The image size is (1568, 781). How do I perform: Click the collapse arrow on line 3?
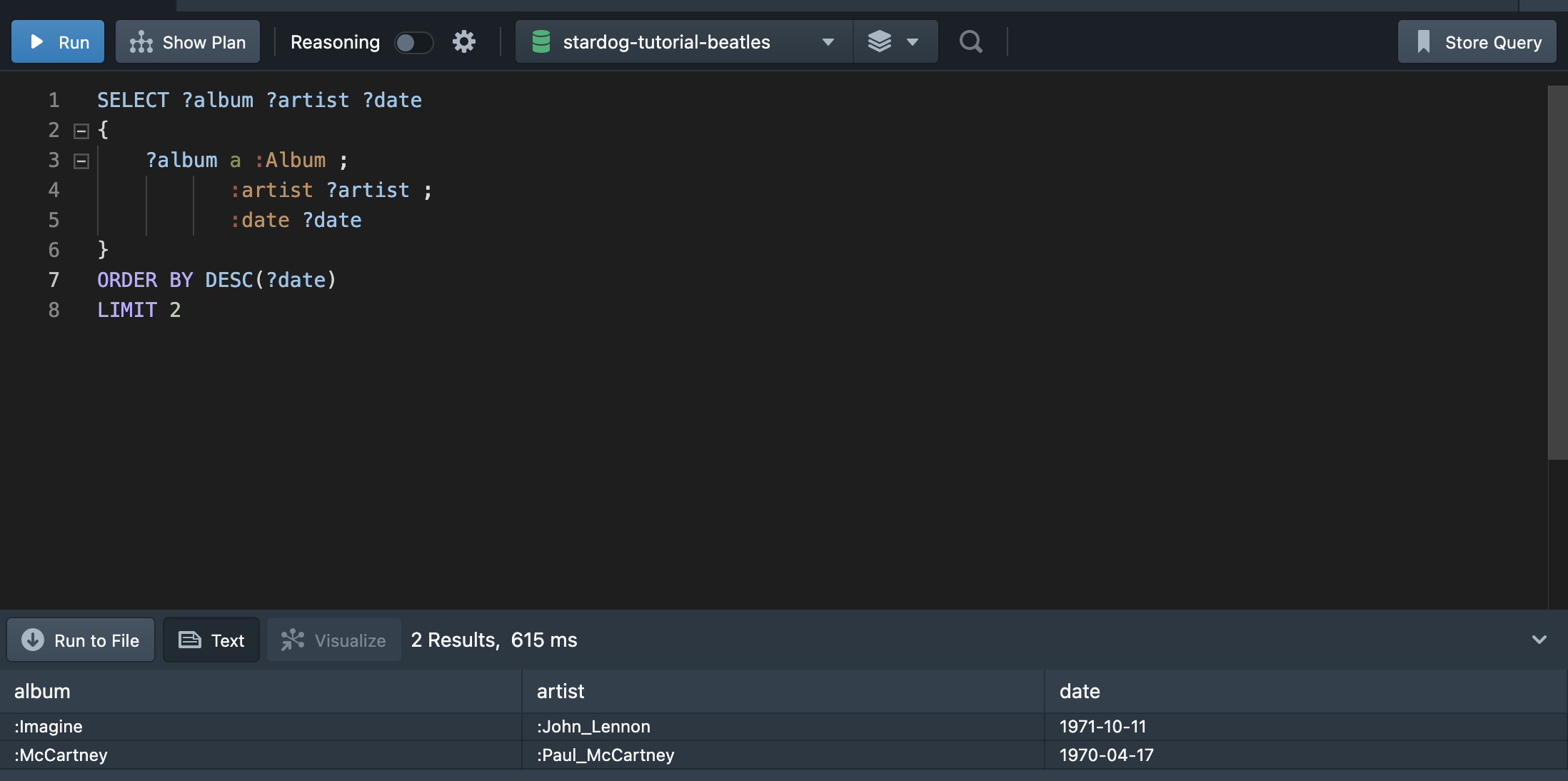(x=80, y=161)
